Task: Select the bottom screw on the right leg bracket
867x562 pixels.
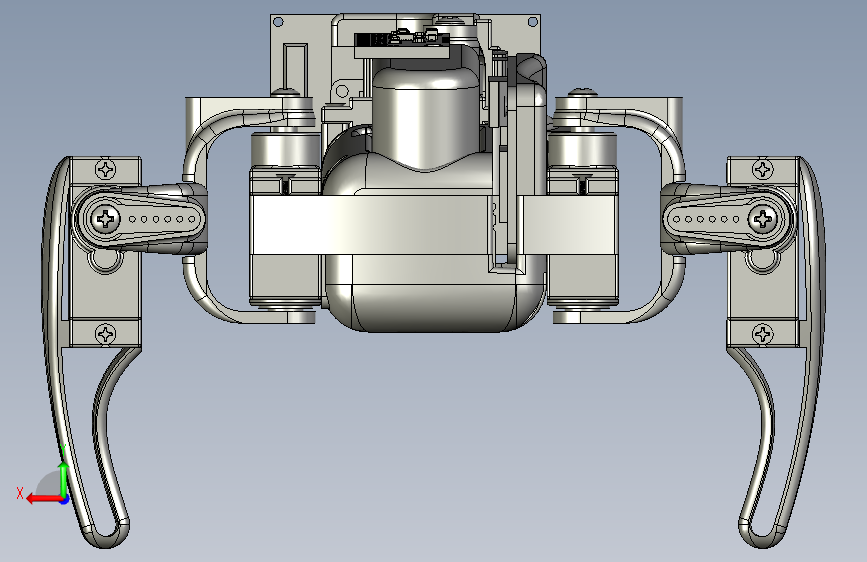Action: pos(763,334)
